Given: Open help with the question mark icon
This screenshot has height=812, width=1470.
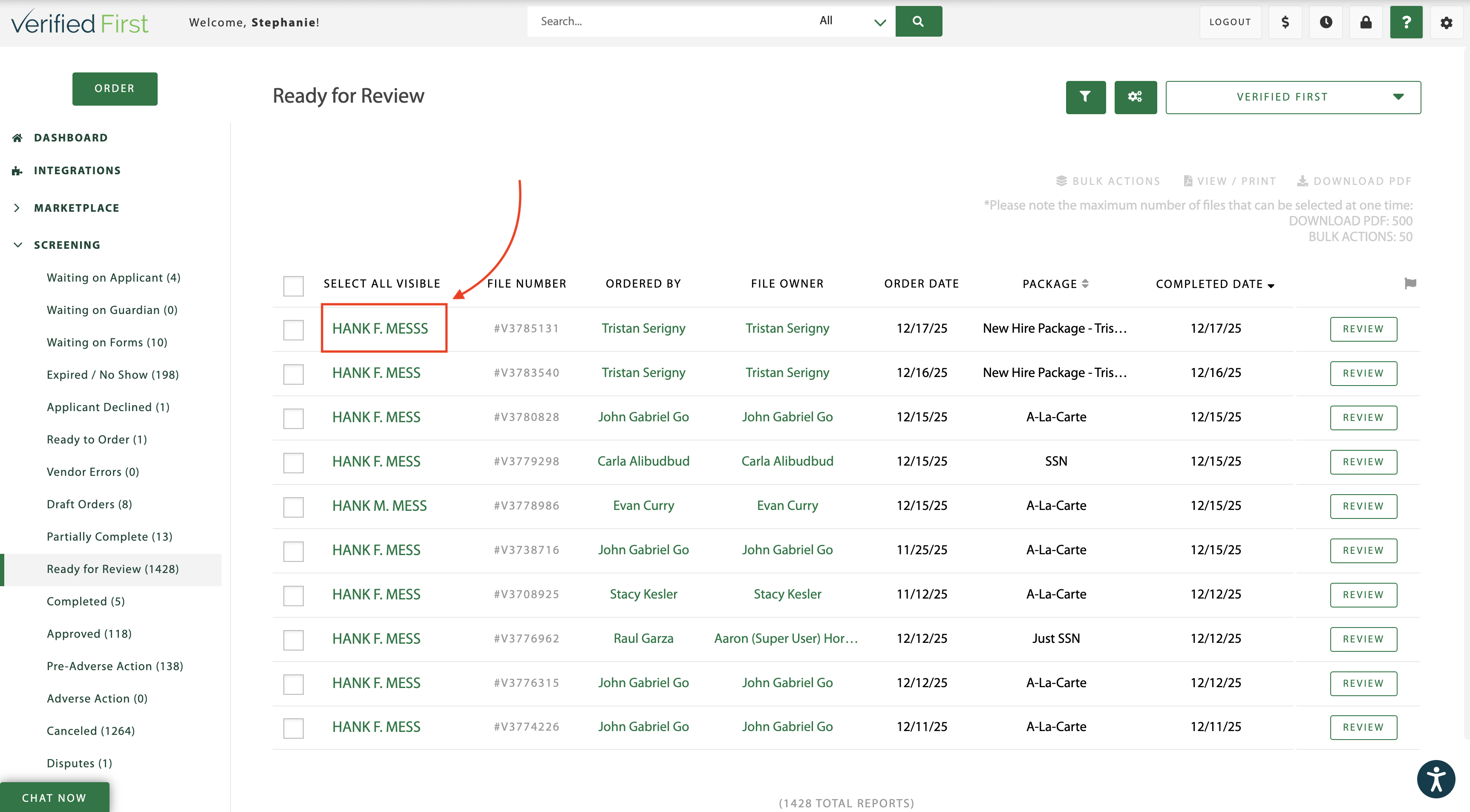Looking at the screenshot, I should pyautogui.click(x=1406, y=22).
